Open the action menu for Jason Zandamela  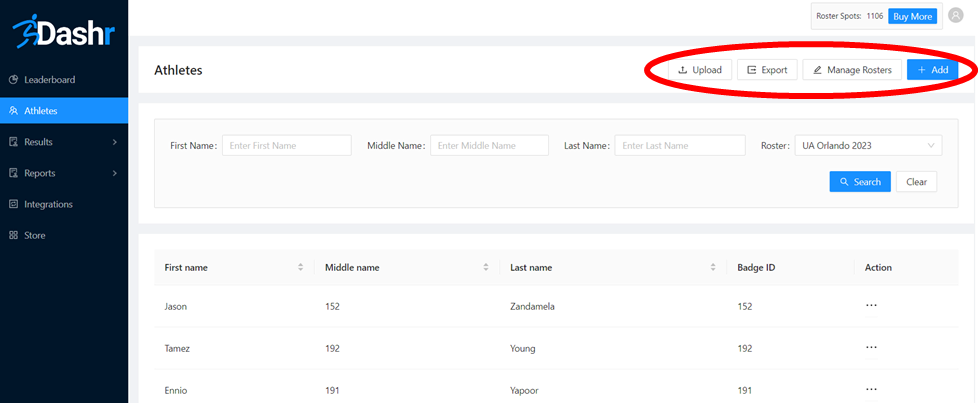click(871, 305)
